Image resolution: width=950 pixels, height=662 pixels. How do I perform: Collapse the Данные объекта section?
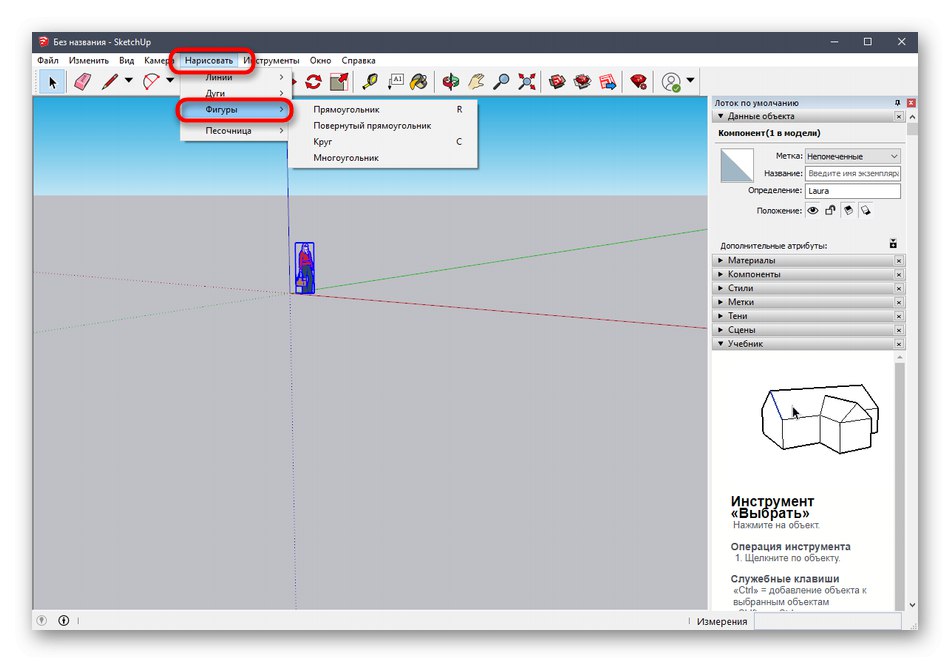tap(720, 116)
